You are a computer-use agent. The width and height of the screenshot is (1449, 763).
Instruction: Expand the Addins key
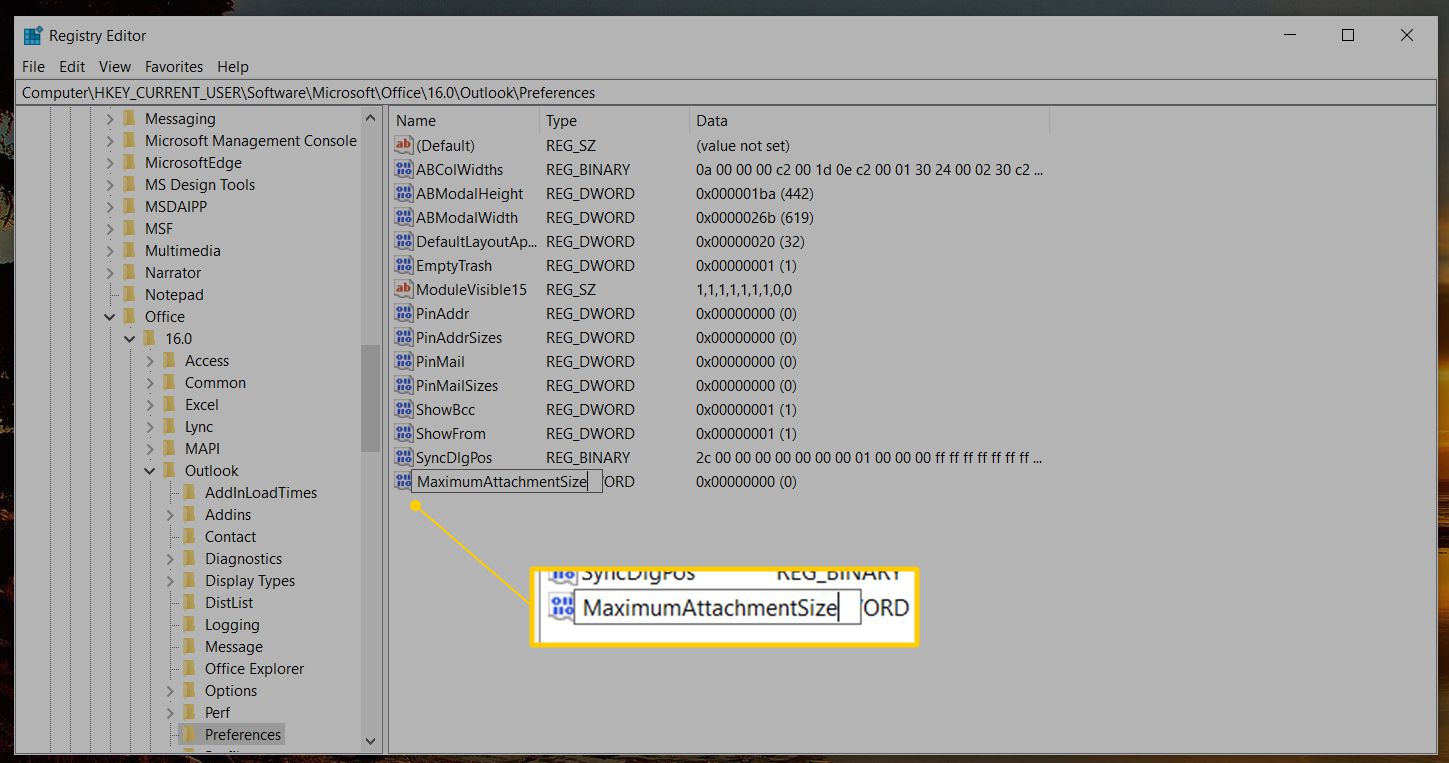(x=170, y=514)
